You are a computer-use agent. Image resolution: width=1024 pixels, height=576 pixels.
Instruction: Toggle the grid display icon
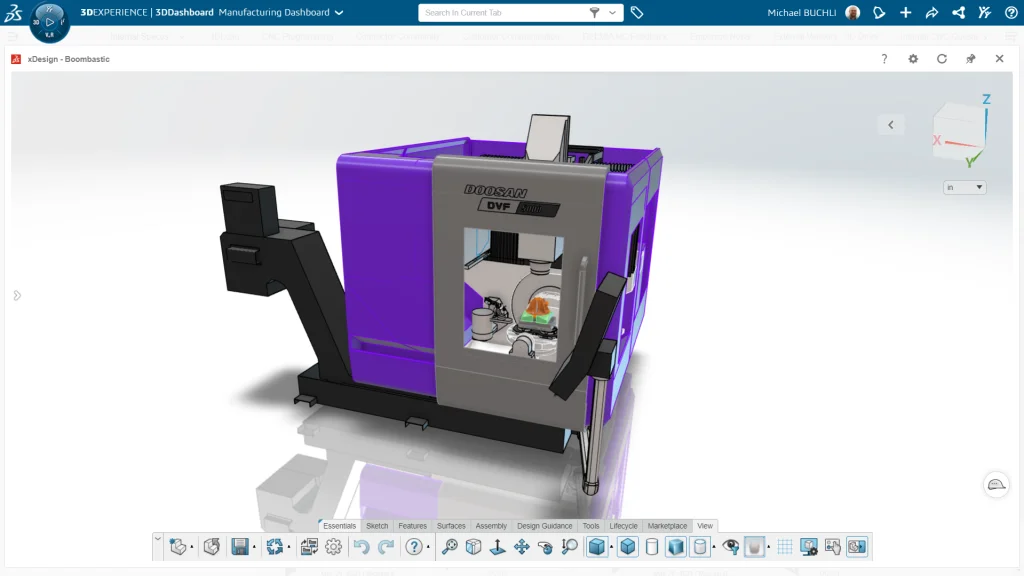click(x=785, y=547)
